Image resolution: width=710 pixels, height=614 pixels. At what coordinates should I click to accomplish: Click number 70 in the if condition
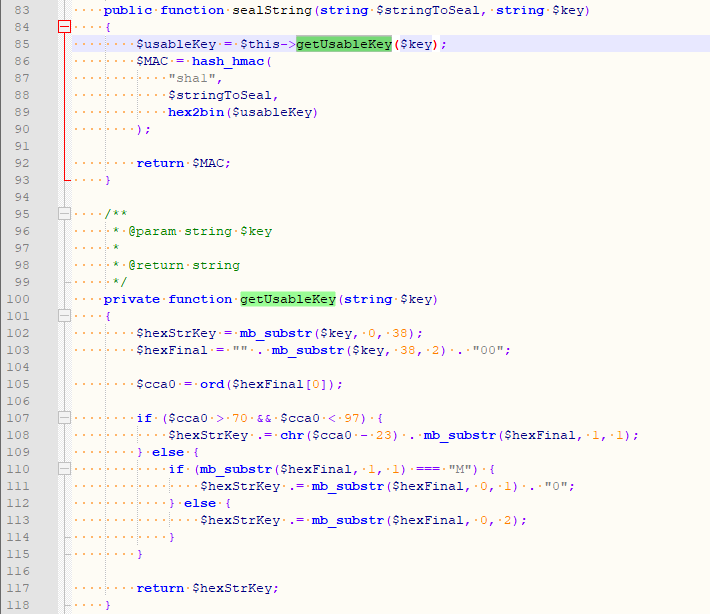coord(240,418)
